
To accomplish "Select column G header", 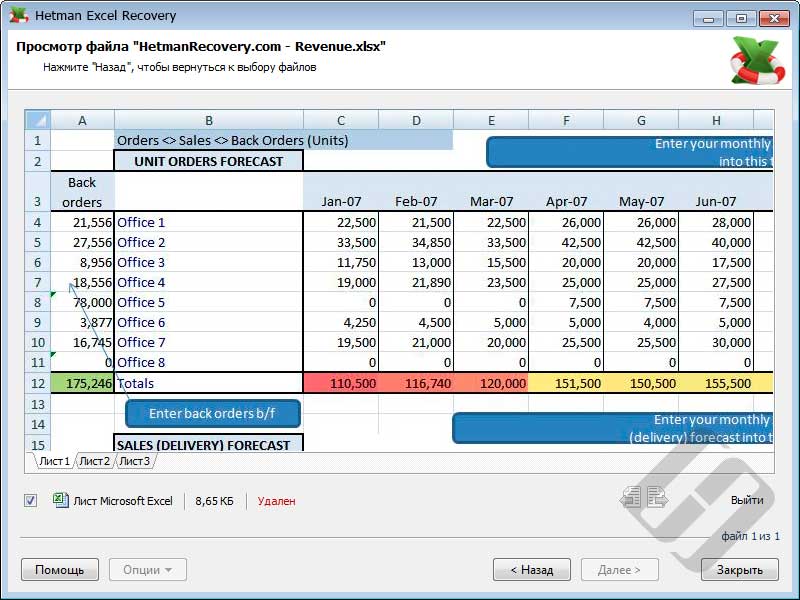I will pos(641,120).
